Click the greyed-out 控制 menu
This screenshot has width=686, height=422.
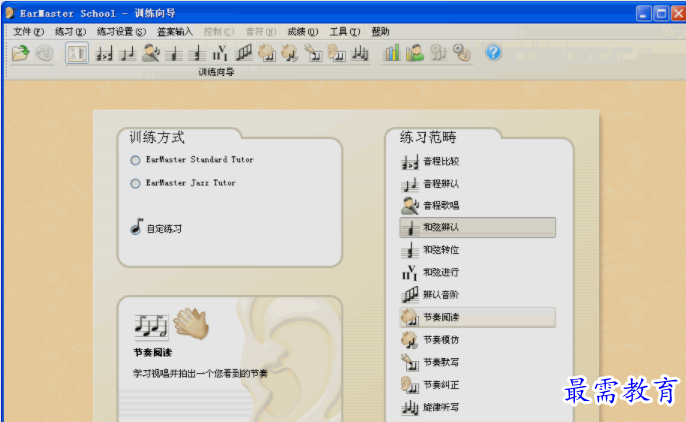[219, 32]
